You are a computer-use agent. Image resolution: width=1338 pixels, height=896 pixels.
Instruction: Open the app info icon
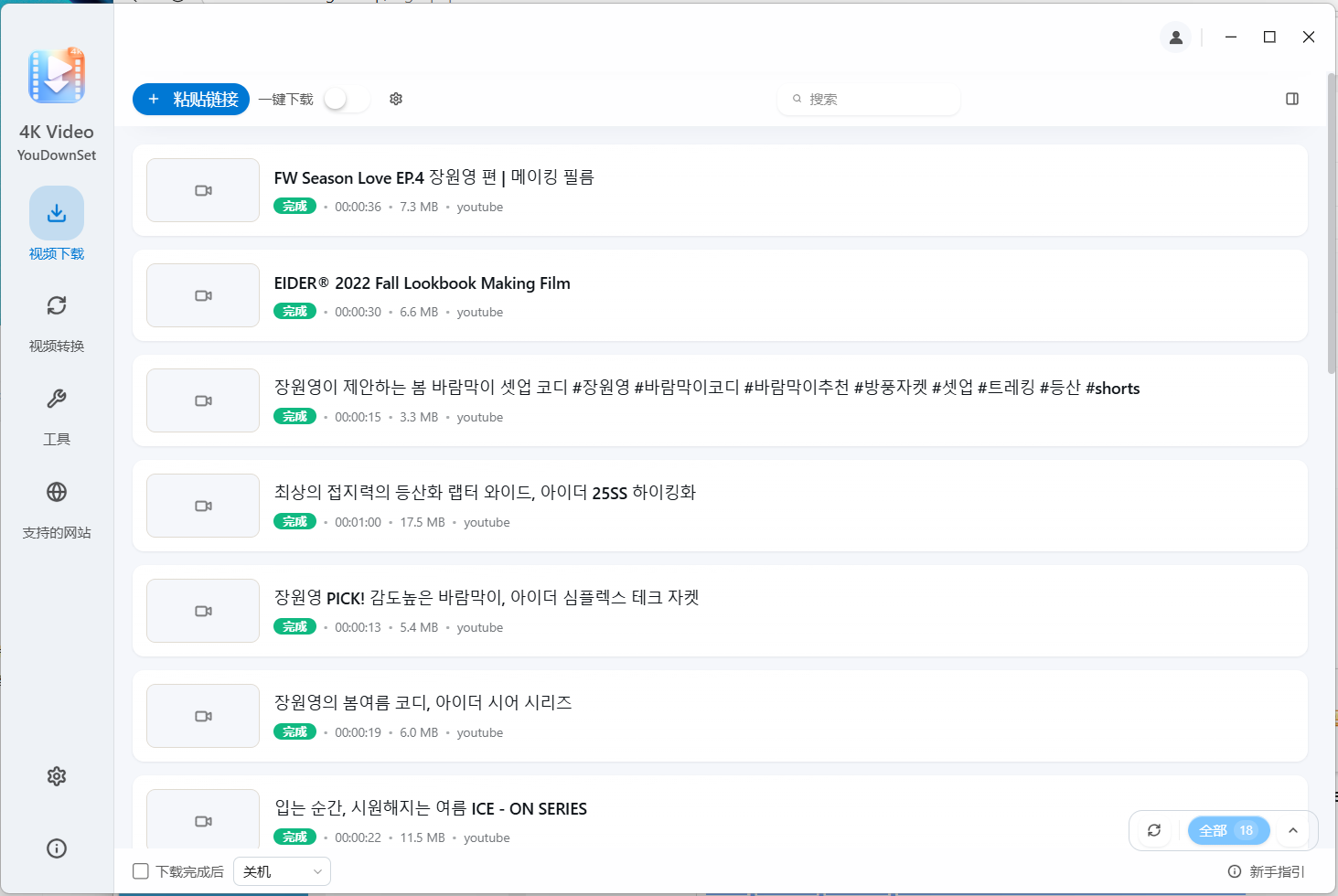[x=56, y=848]
